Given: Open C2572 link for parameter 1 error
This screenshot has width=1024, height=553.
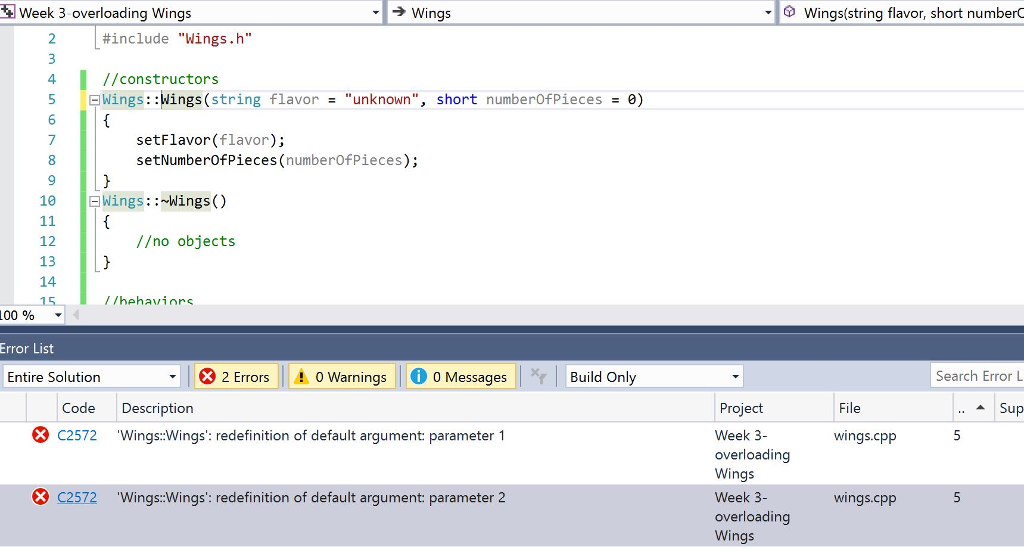Looking at the screenshot, I should 77,435.
